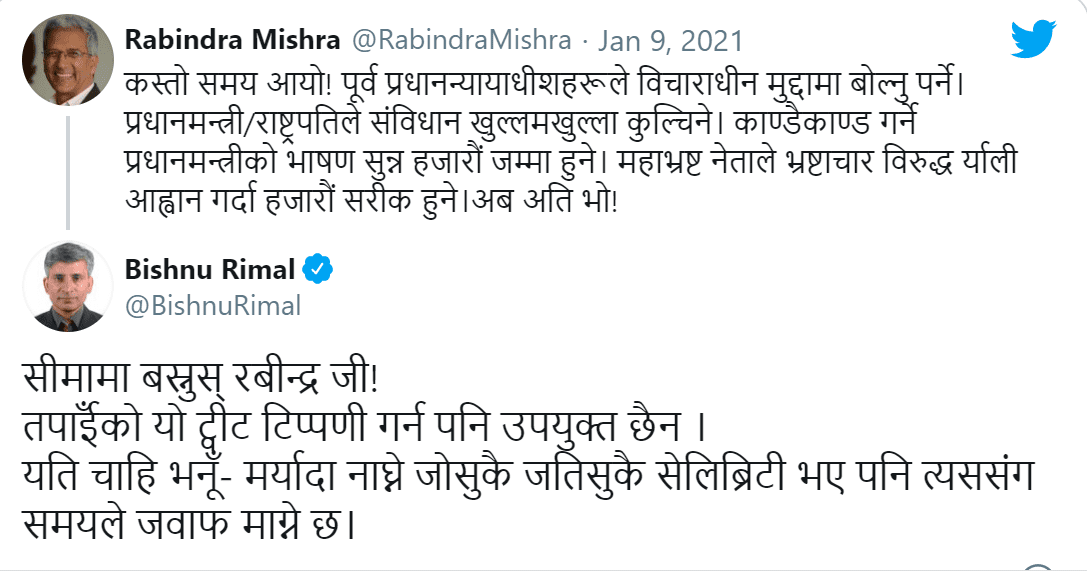Open the @RabindraMishra handle link
The height and width of the screenshot is (577, 1087).
tap(464, 41)
